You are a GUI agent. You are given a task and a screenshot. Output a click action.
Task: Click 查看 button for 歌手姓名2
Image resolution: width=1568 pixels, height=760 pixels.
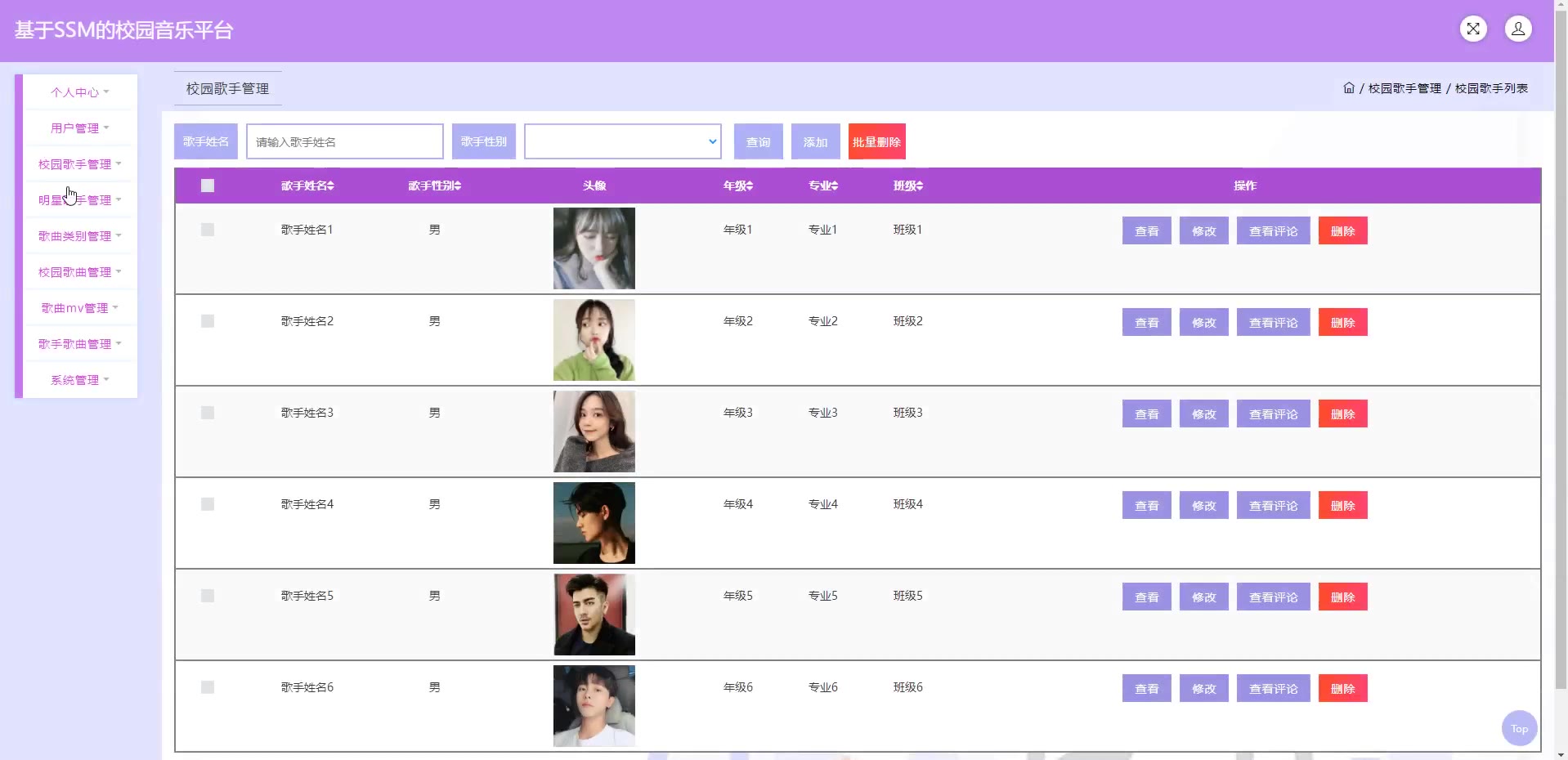(x=1147, y=322)
